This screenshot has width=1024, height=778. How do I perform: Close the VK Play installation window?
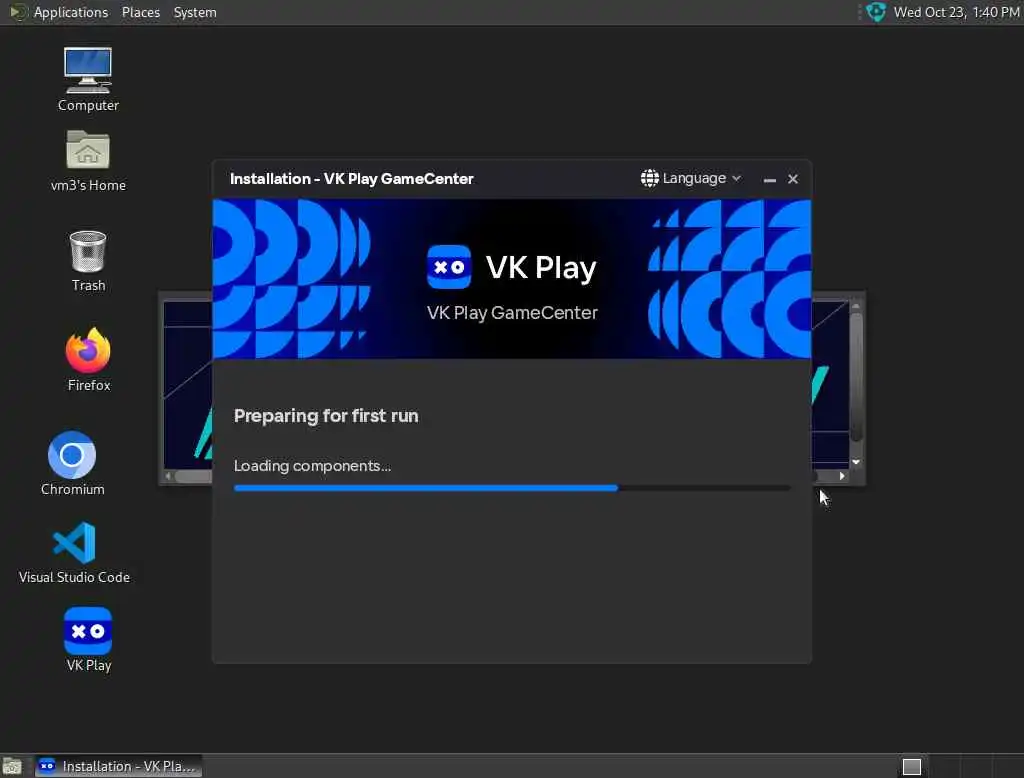[x=793, y=179]
